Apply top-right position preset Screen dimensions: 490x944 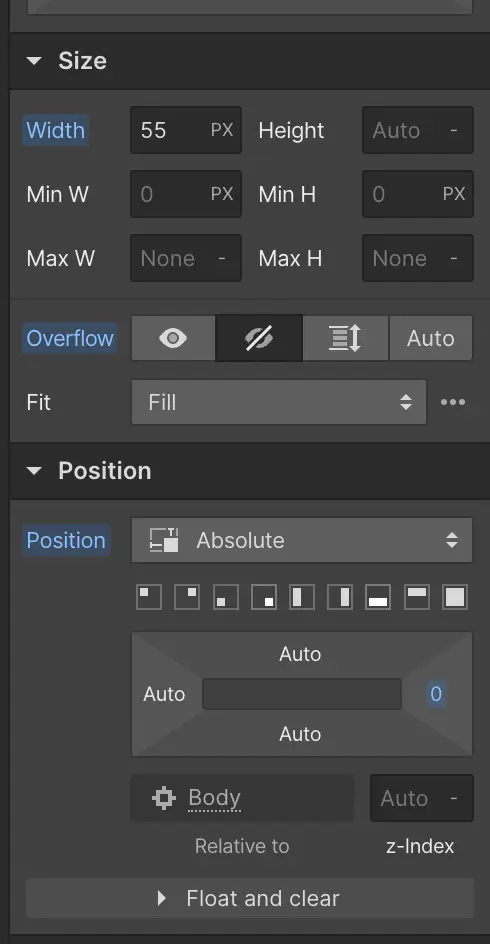187,597
